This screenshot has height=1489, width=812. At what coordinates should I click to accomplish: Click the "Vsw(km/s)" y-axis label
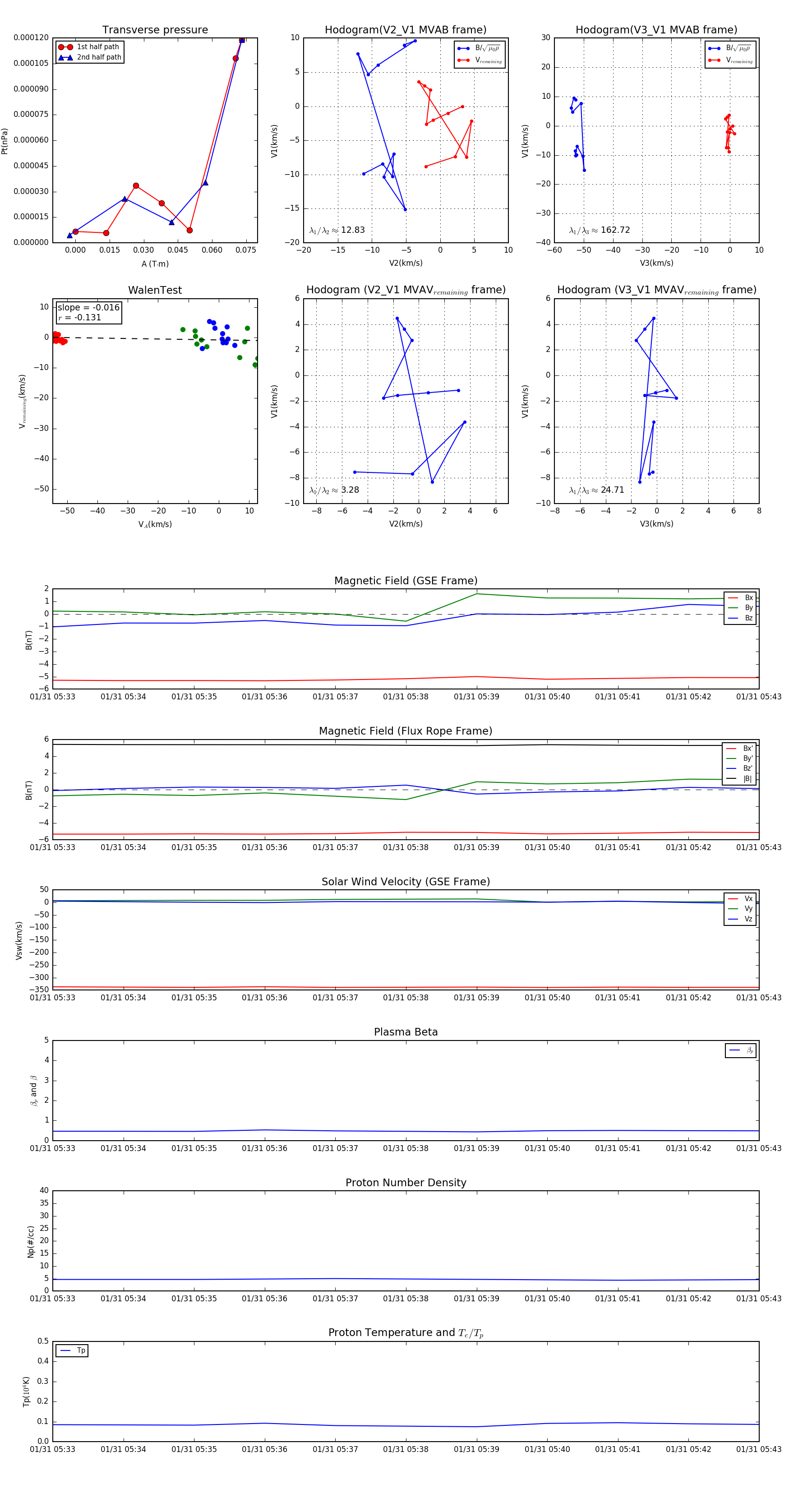pyautogui.click(x=19, y=940)
